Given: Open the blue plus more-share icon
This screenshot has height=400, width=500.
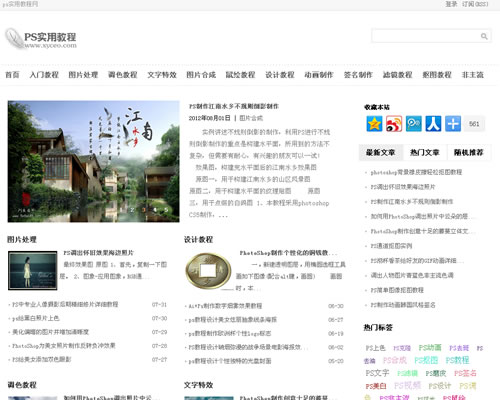Looking at the screenshot, I should [x=453, y=124].
